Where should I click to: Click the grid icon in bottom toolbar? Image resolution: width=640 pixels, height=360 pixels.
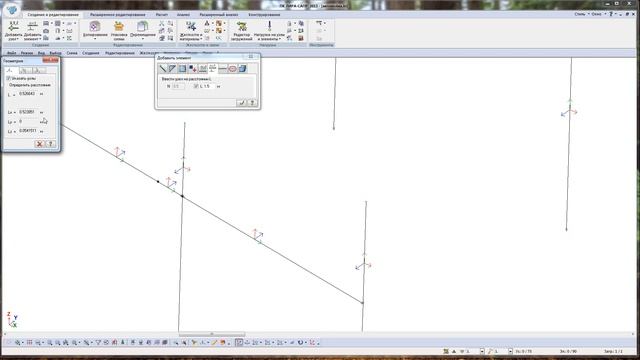point(29,342)
